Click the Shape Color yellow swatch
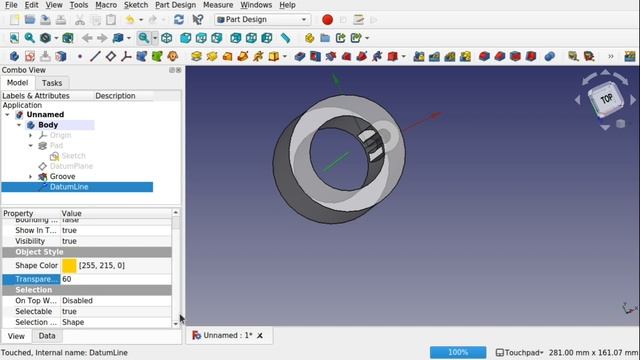This screenshot has width=640, height=360. 69,266
